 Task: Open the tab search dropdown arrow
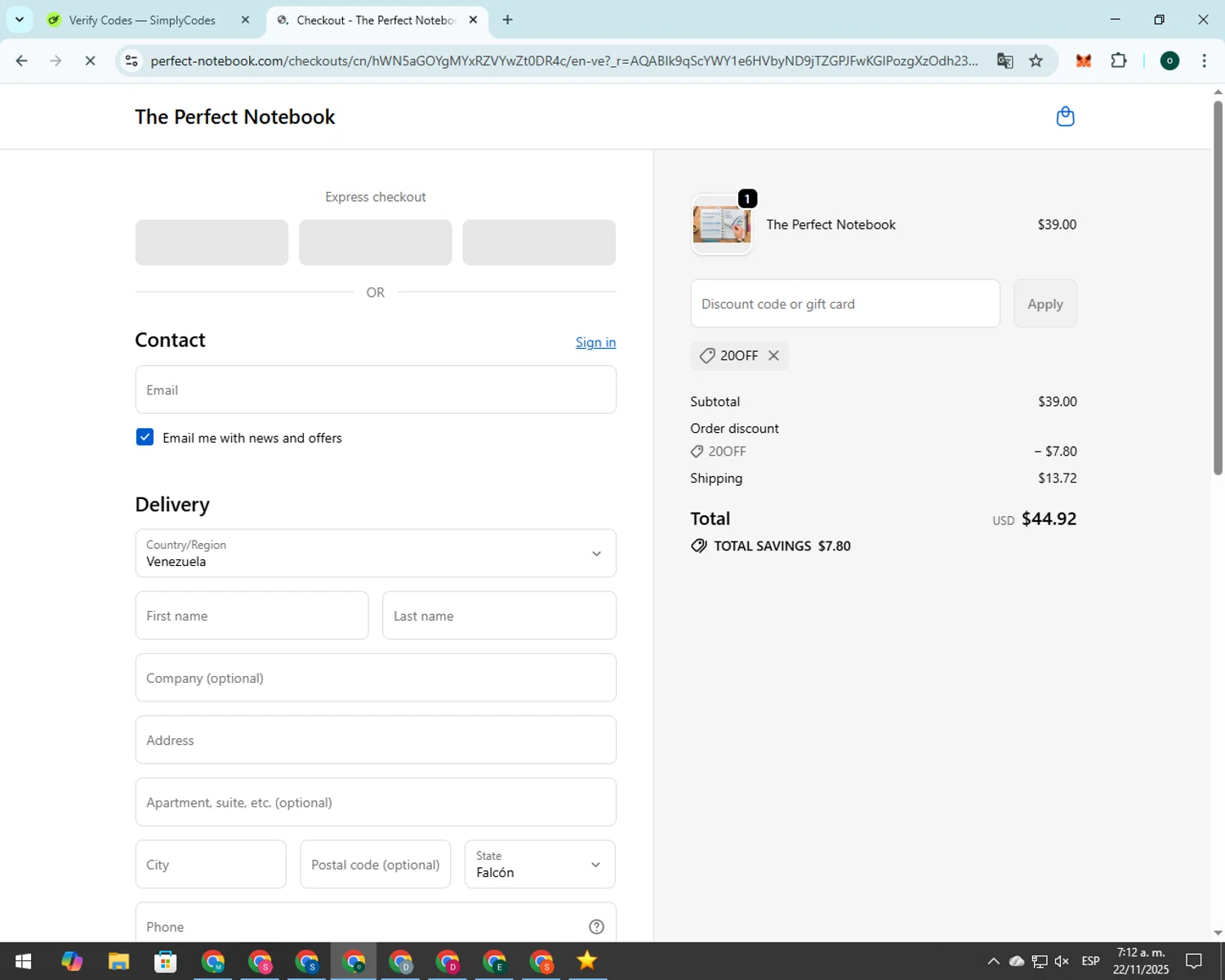coord(20,20)
